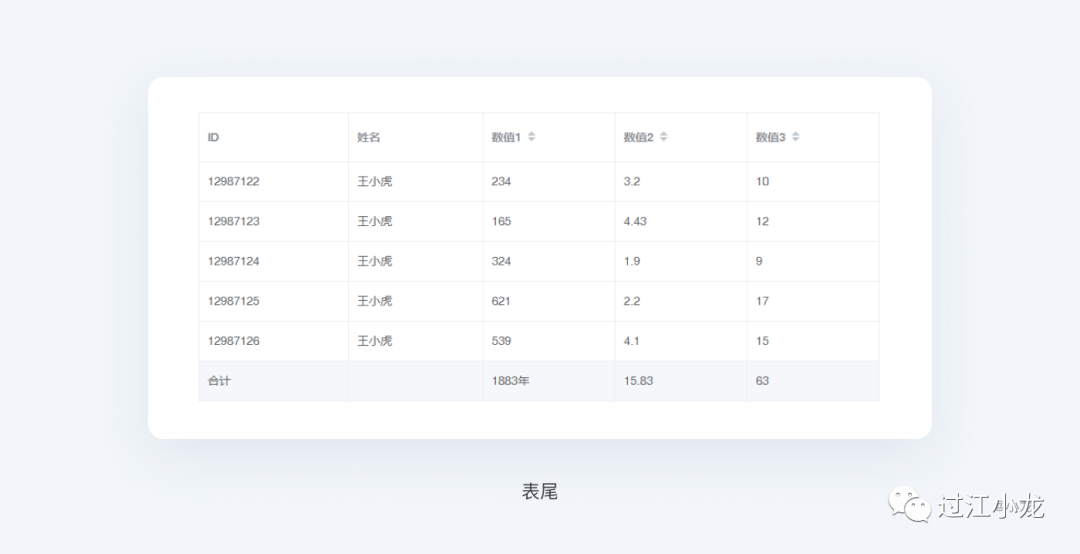Click the value 234 in 数值1
The image size is (1080, 554).
[501, 181]
